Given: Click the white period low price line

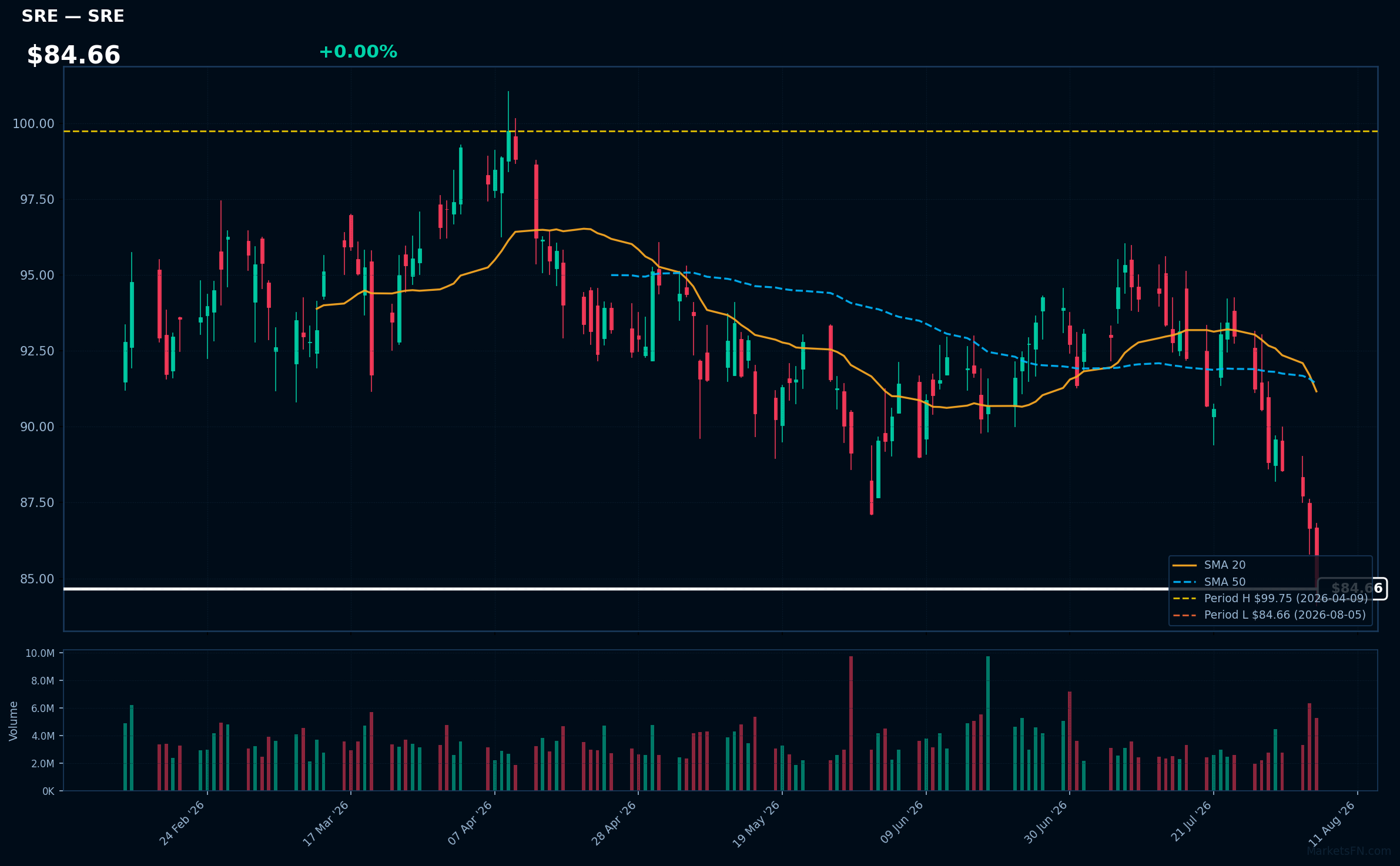Looking at the screenshot, I should pos(689,589).
